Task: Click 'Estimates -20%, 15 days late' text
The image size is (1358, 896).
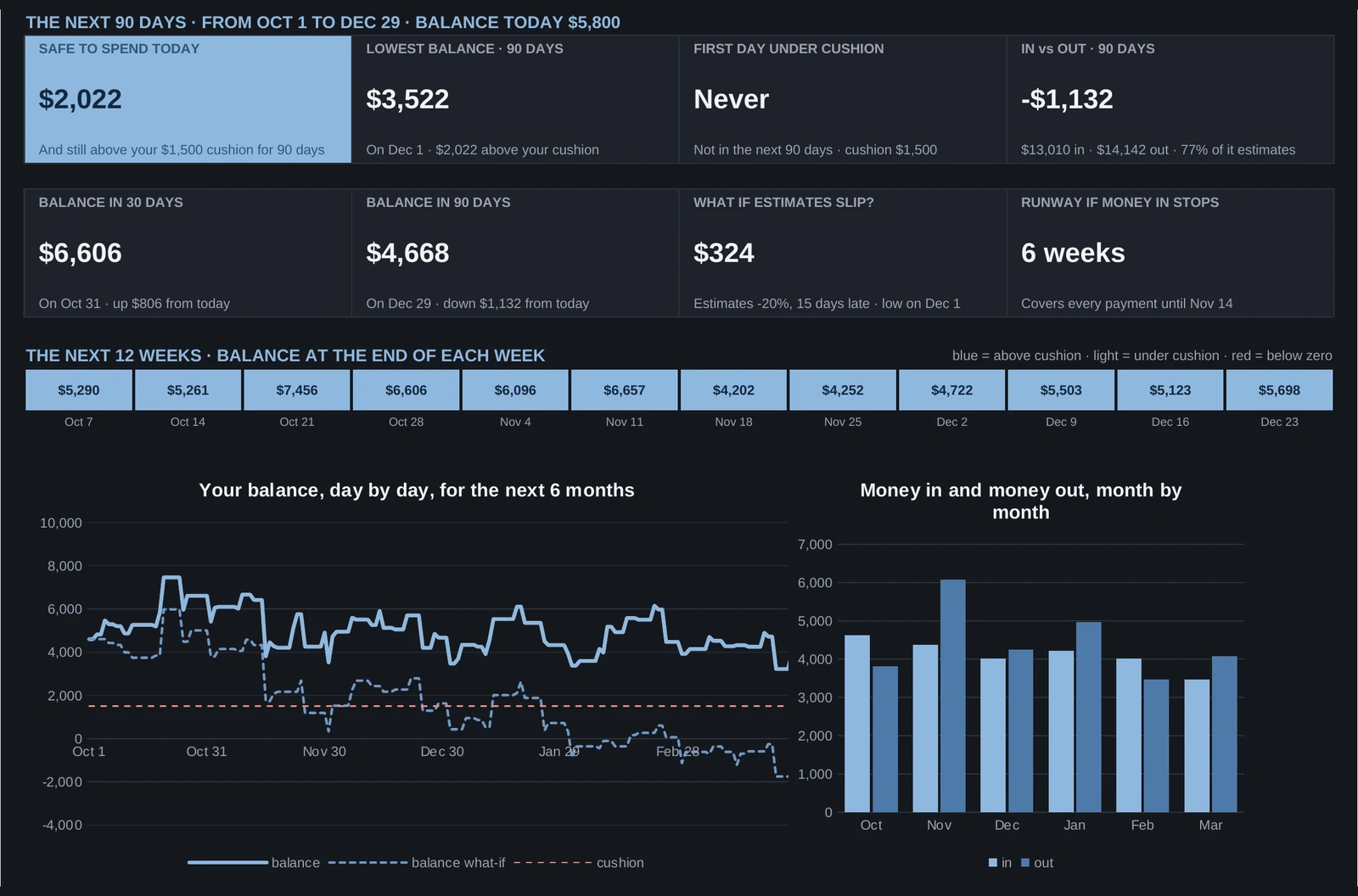Action: coord(782,304)
